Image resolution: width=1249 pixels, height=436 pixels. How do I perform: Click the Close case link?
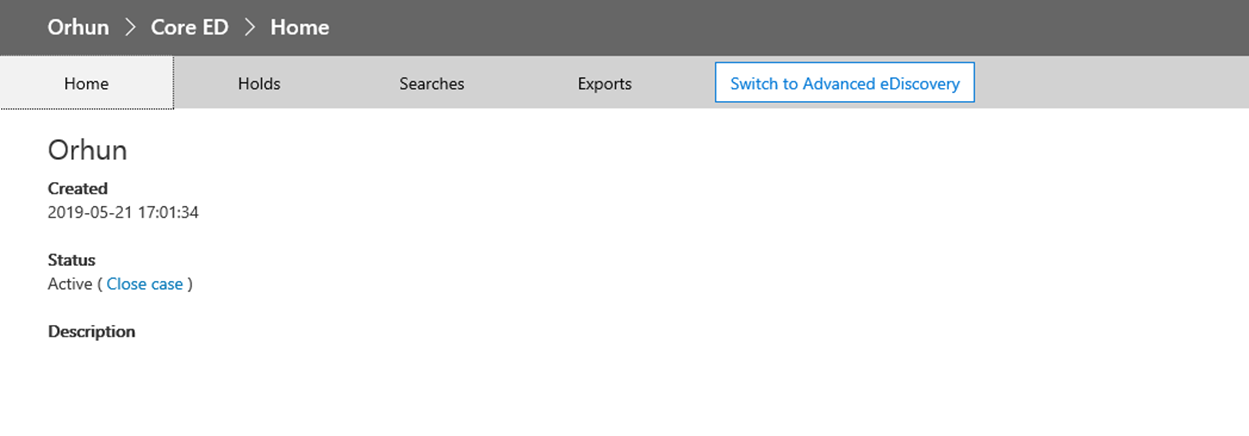pyautogui.click(x=145, y=284)
